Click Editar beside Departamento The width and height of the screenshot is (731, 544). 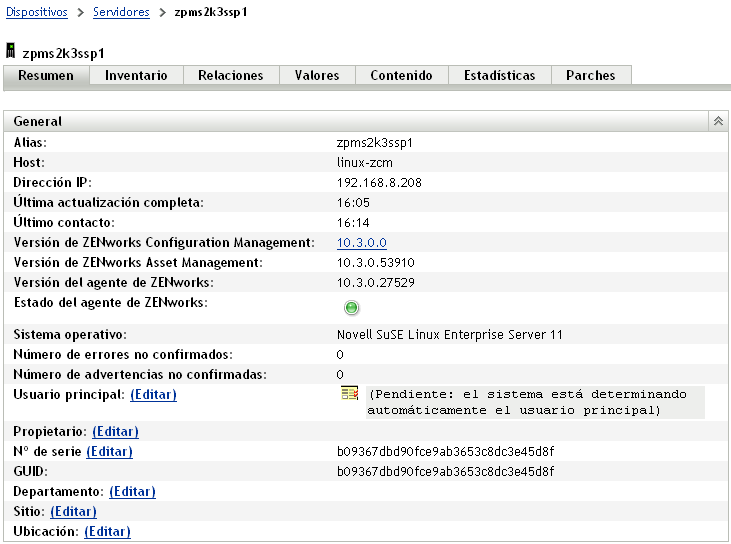click(132, 492)
